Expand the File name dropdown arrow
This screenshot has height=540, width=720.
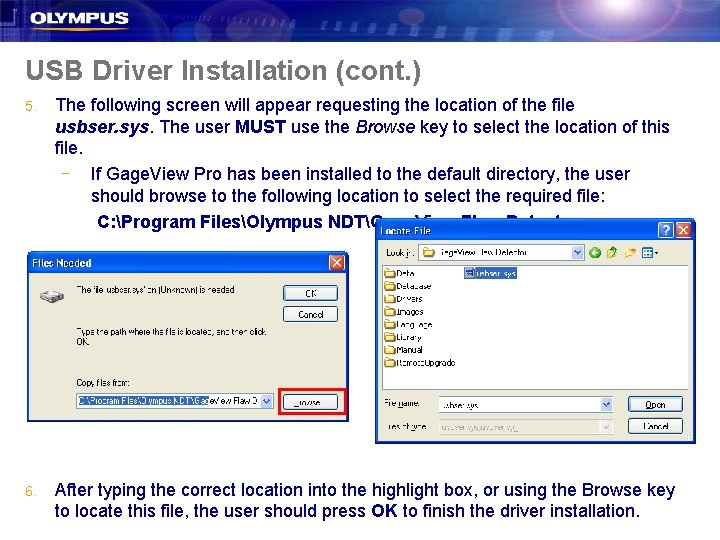606,405
